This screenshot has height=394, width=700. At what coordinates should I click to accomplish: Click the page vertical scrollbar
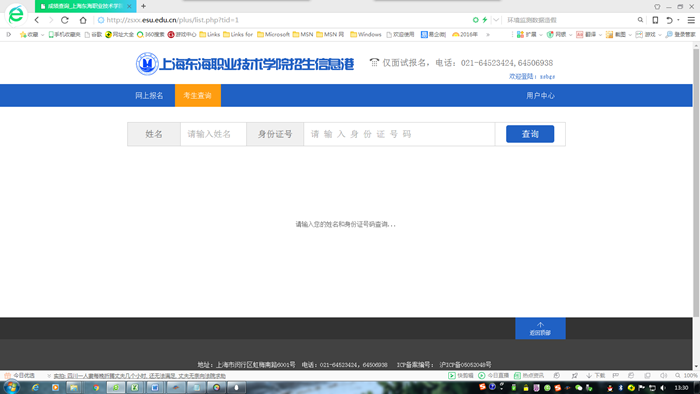696,183
